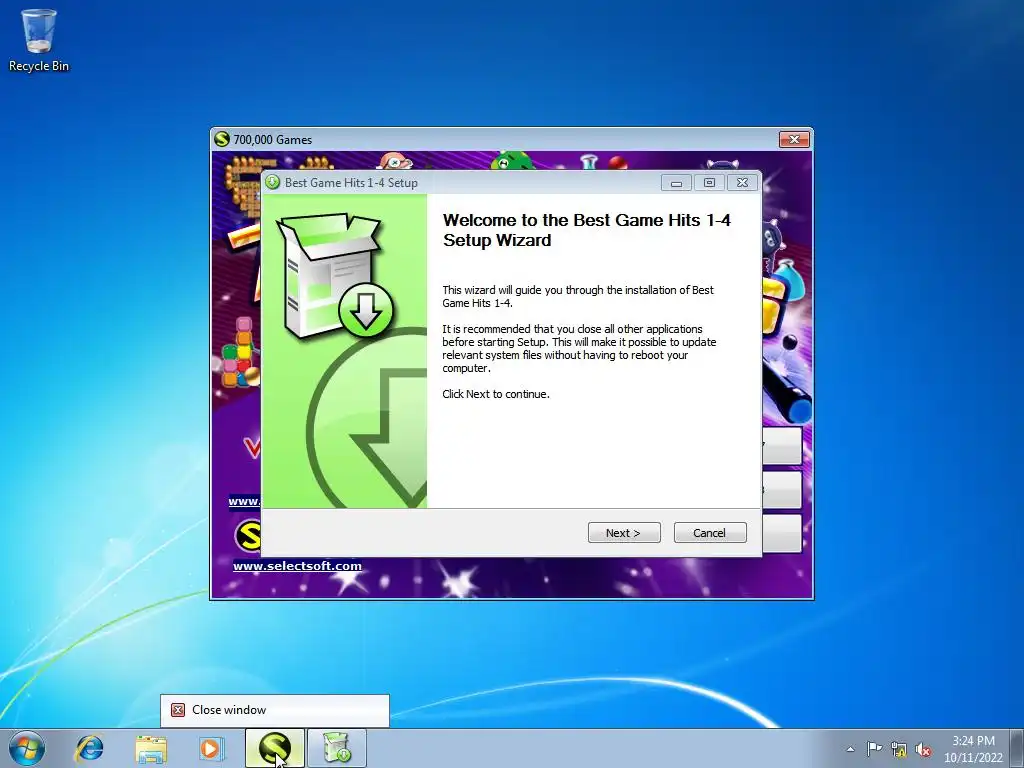Open Windows Media Player from the taskbar
Image resolution: width=1024 pixels, height=768 pixels.
[211, 748]
